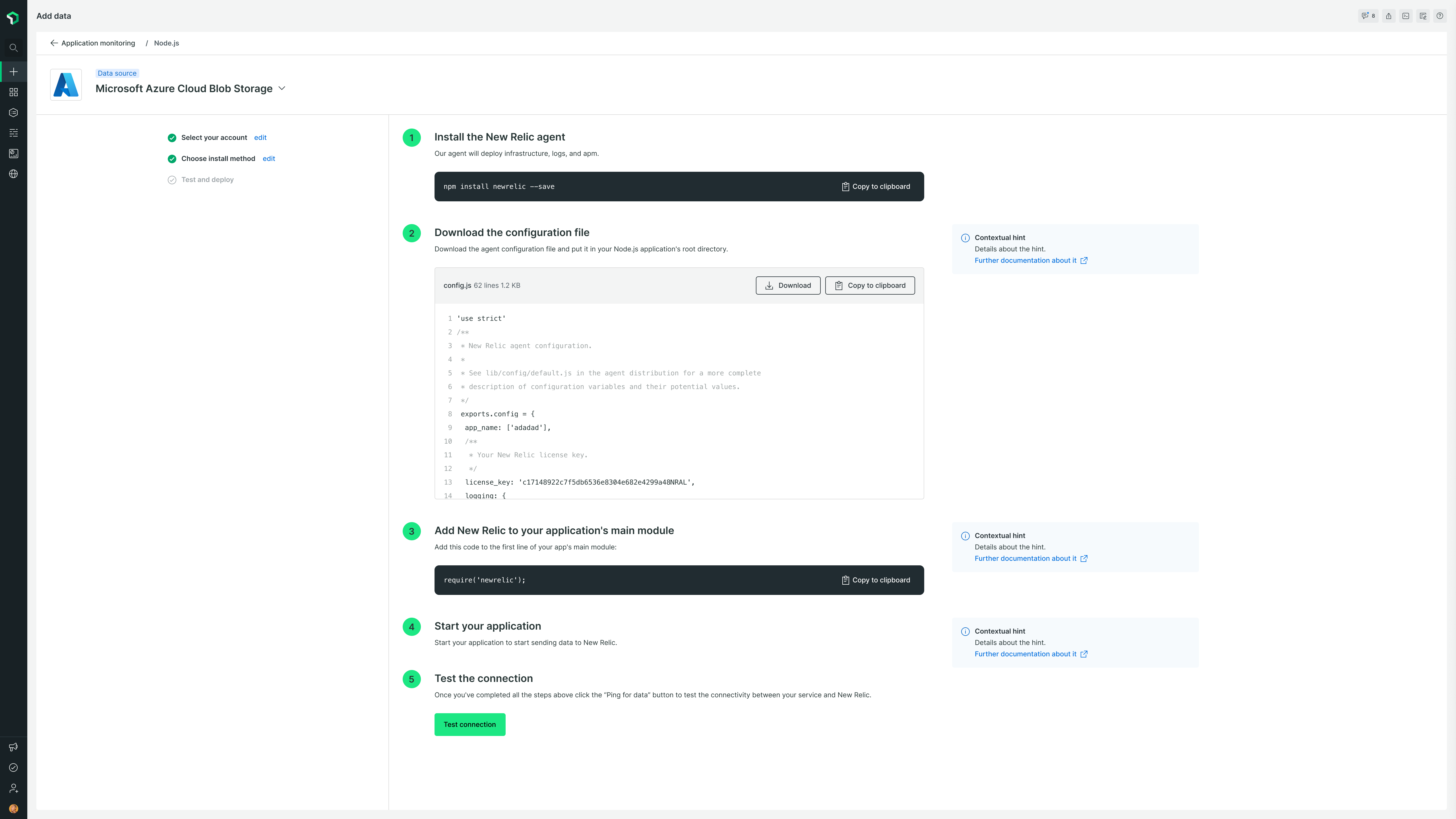Download the config.js file
Screen dimensions: 1456x819
click(x=788, y=286)
